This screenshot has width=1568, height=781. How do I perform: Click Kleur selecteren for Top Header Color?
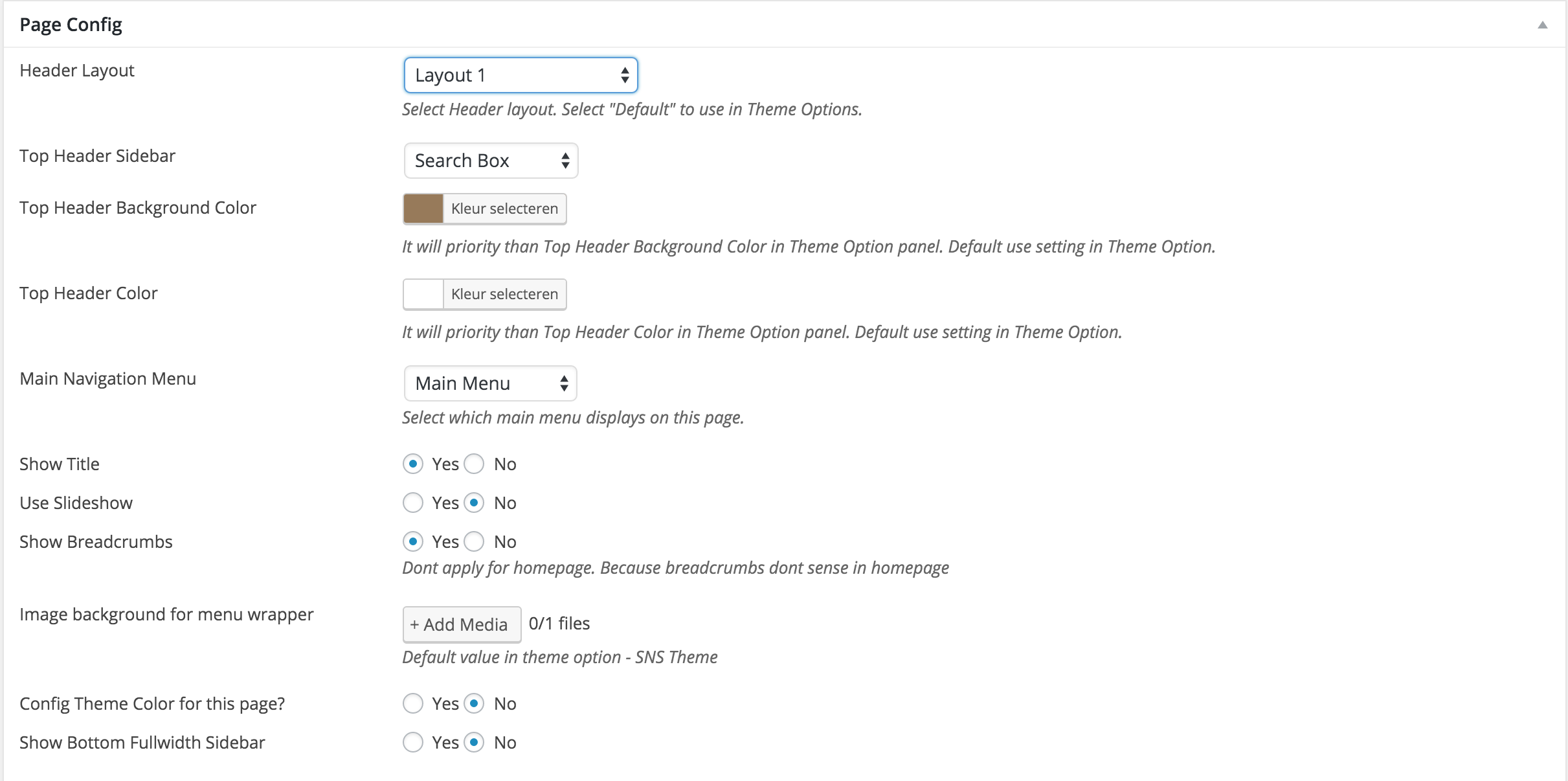(504, 294)
